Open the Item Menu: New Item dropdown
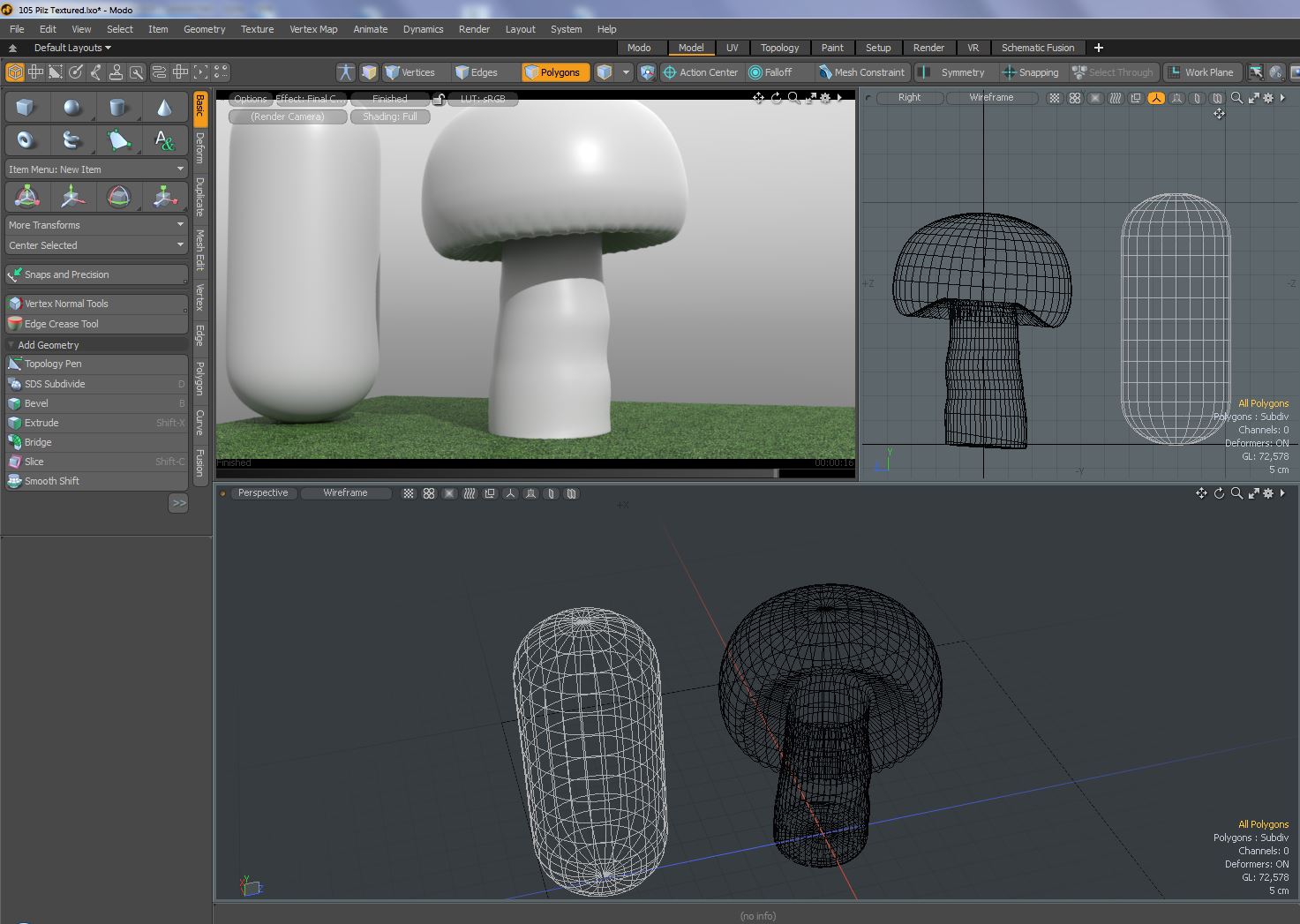Screen dimensions: 1300x924 tap(96, 169)
